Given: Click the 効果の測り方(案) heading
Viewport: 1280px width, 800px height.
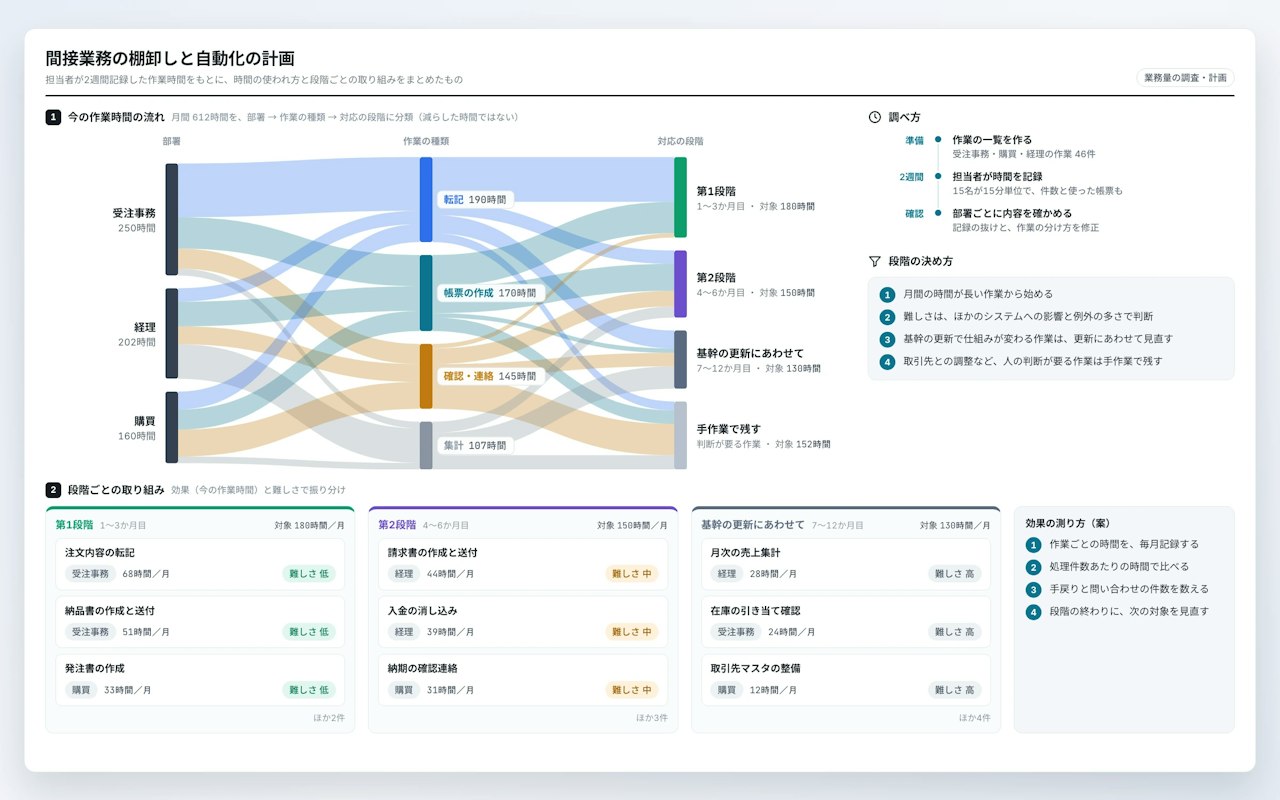Looking at the screenshot, I should click(1067, 523).
